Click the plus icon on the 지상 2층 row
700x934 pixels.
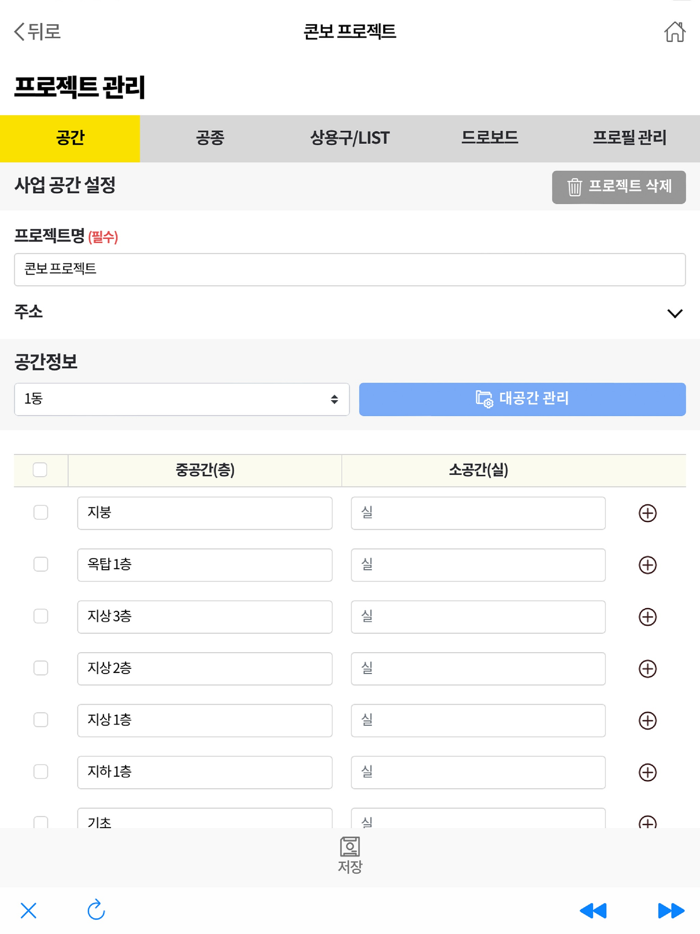click(647, 669)
